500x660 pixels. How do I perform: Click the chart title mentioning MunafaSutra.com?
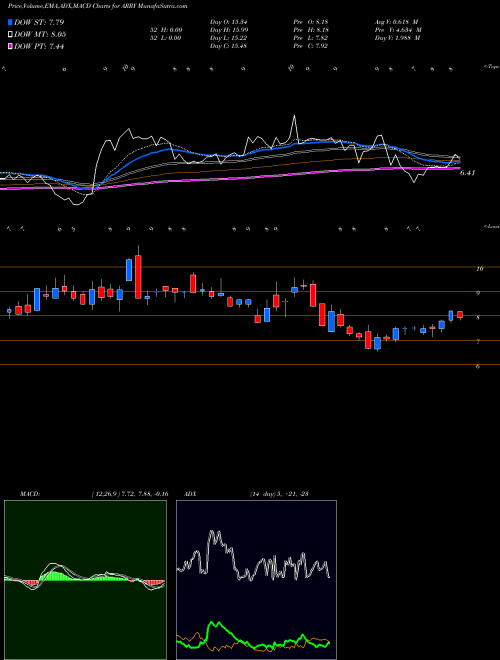pyautogui.click(x=98, y=6)
